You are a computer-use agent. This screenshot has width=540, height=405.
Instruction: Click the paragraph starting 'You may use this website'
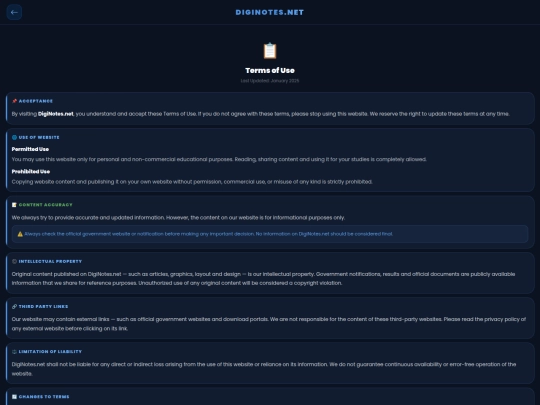(219, 159)
